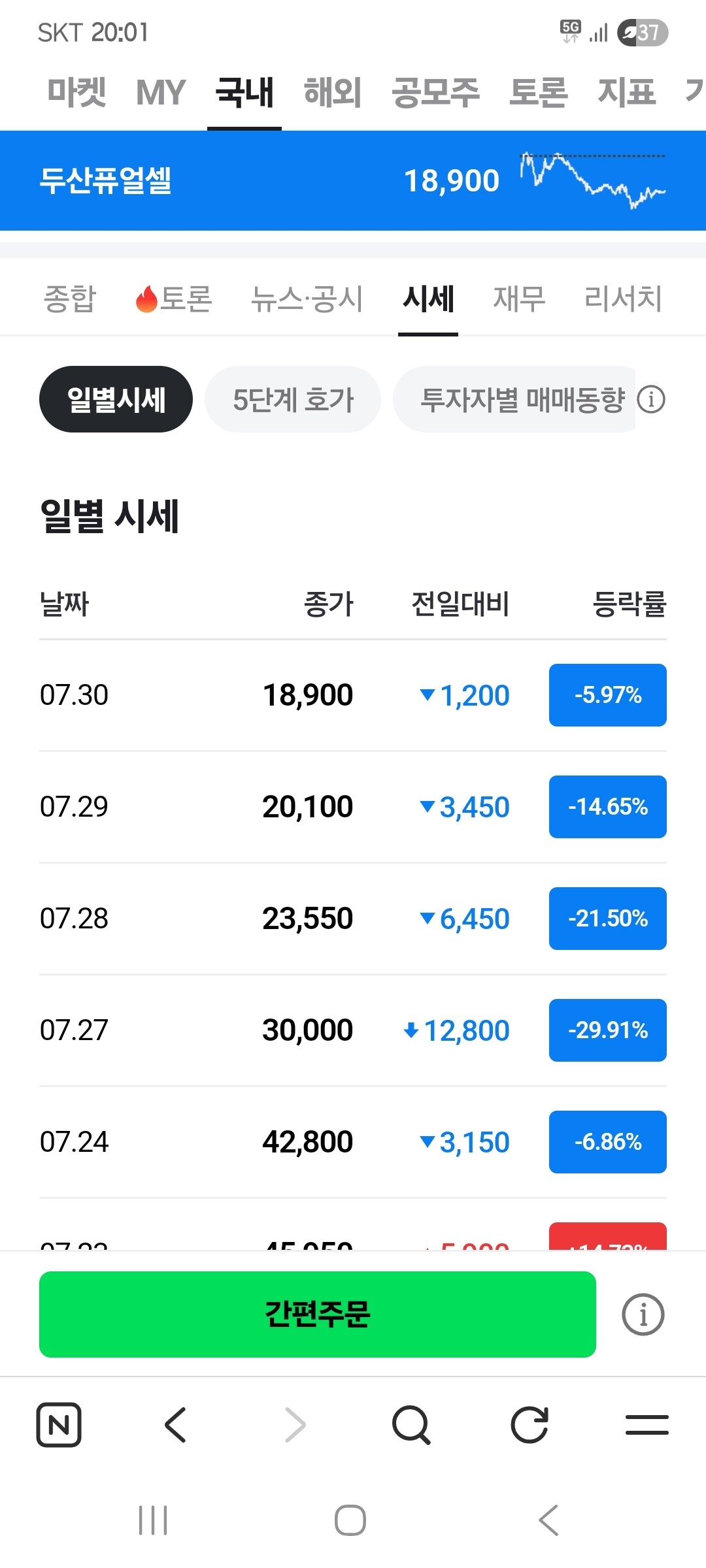706x1568 pixels.
Task: Tap info icon beside 간편주문 button
Action: point(643,1315)
